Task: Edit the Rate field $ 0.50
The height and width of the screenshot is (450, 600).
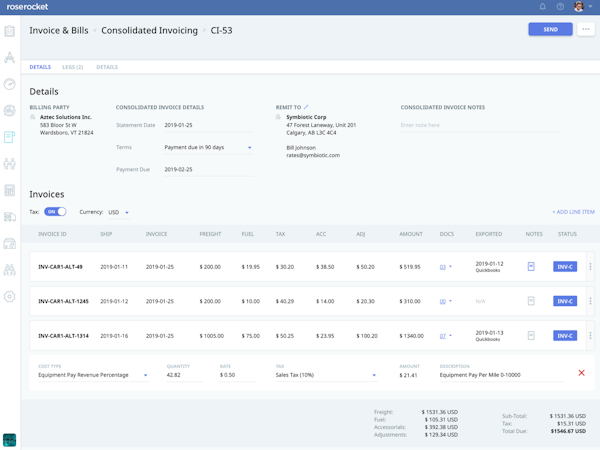Action: click(x=237, y=375)
